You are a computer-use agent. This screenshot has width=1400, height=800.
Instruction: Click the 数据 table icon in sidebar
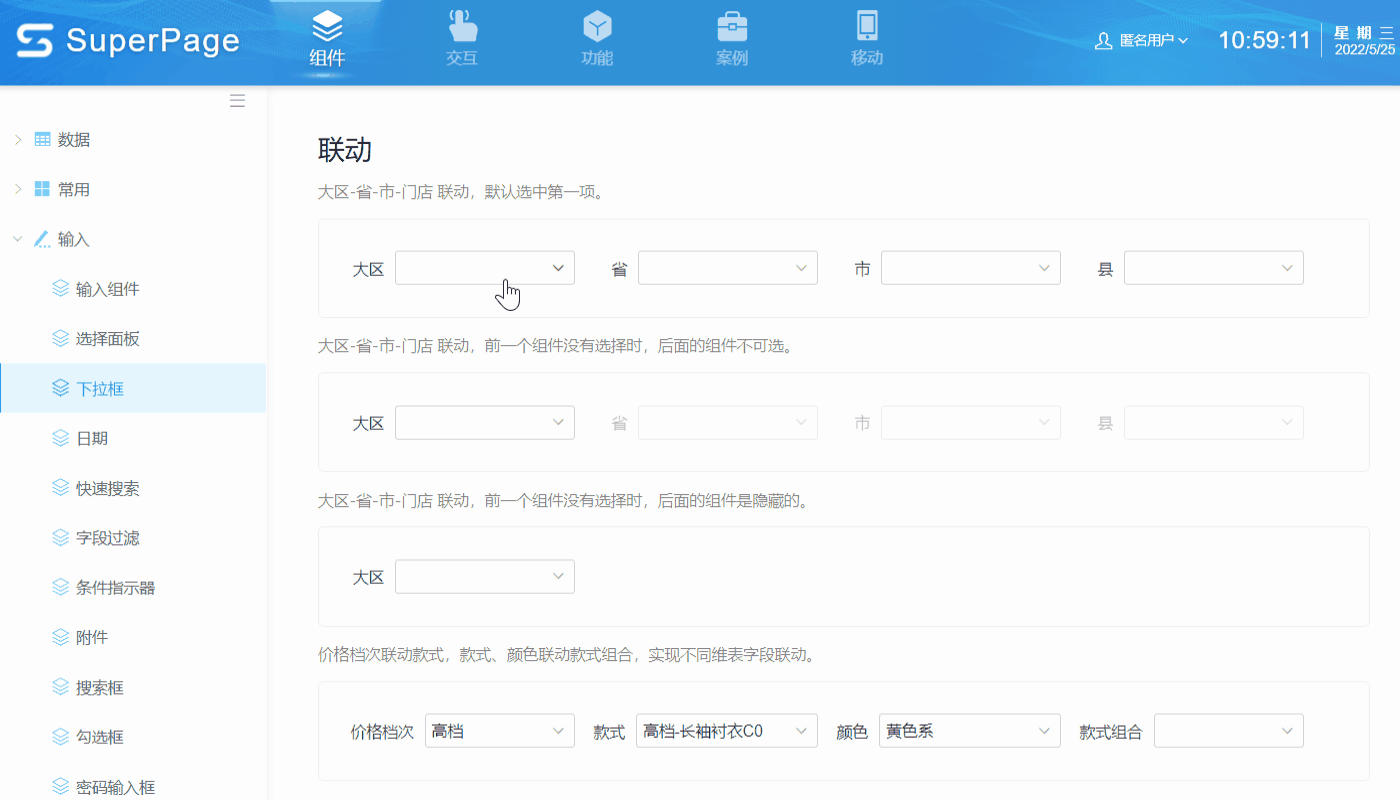coord(42,139)
